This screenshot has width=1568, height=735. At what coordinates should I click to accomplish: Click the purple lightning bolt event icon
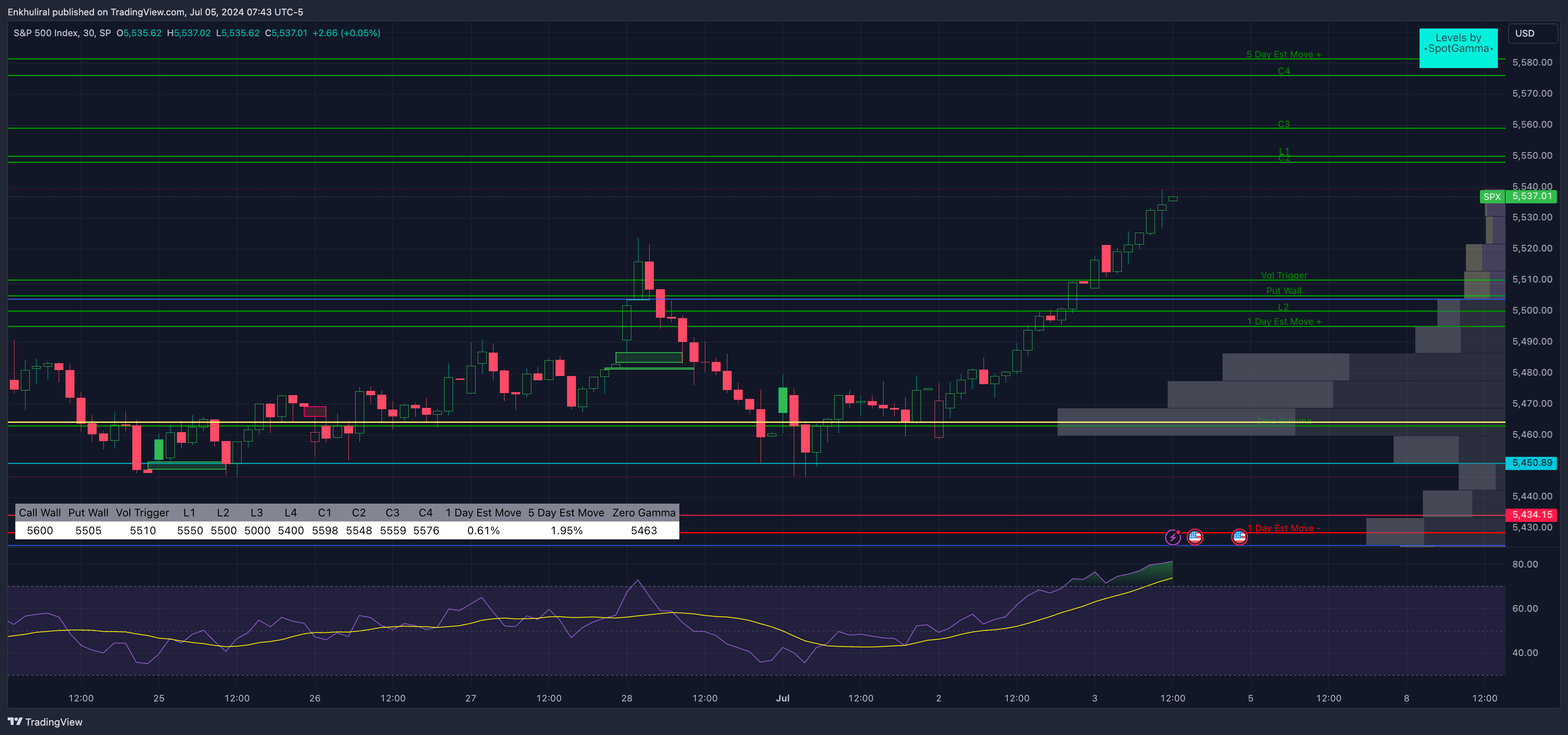click(x=1172, y=537)
